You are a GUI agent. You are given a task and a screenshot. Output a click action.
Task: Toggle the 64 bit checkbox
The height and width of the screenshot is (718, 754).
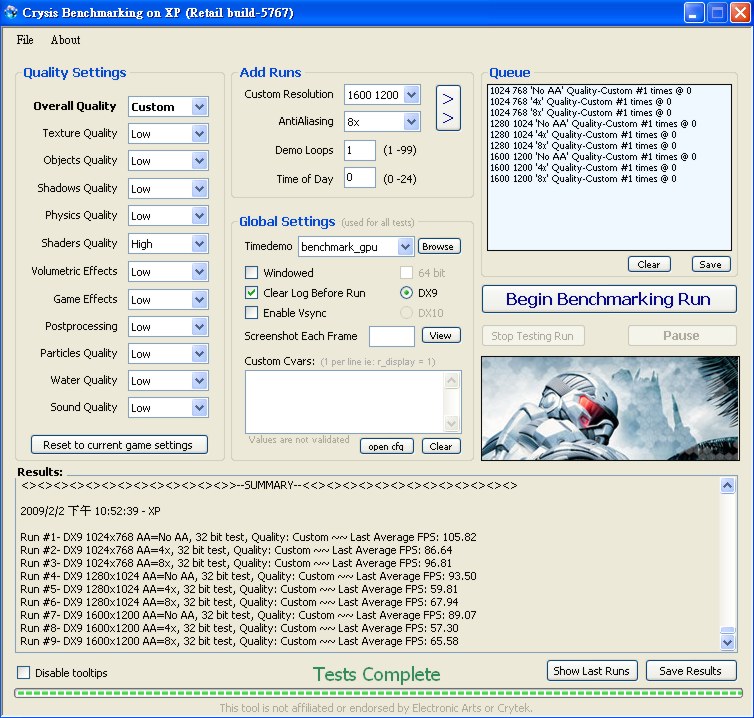tap(406, 273)
